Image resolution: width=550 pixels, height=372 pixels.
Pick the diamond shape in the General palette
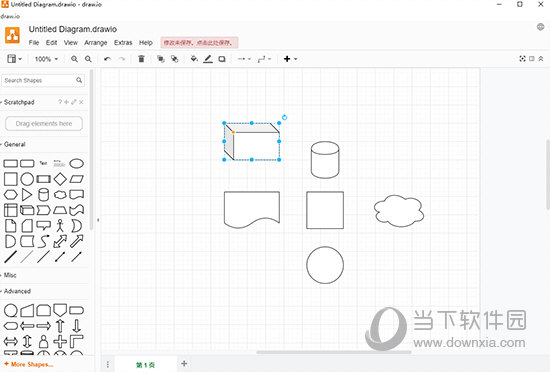click(60, 179)
